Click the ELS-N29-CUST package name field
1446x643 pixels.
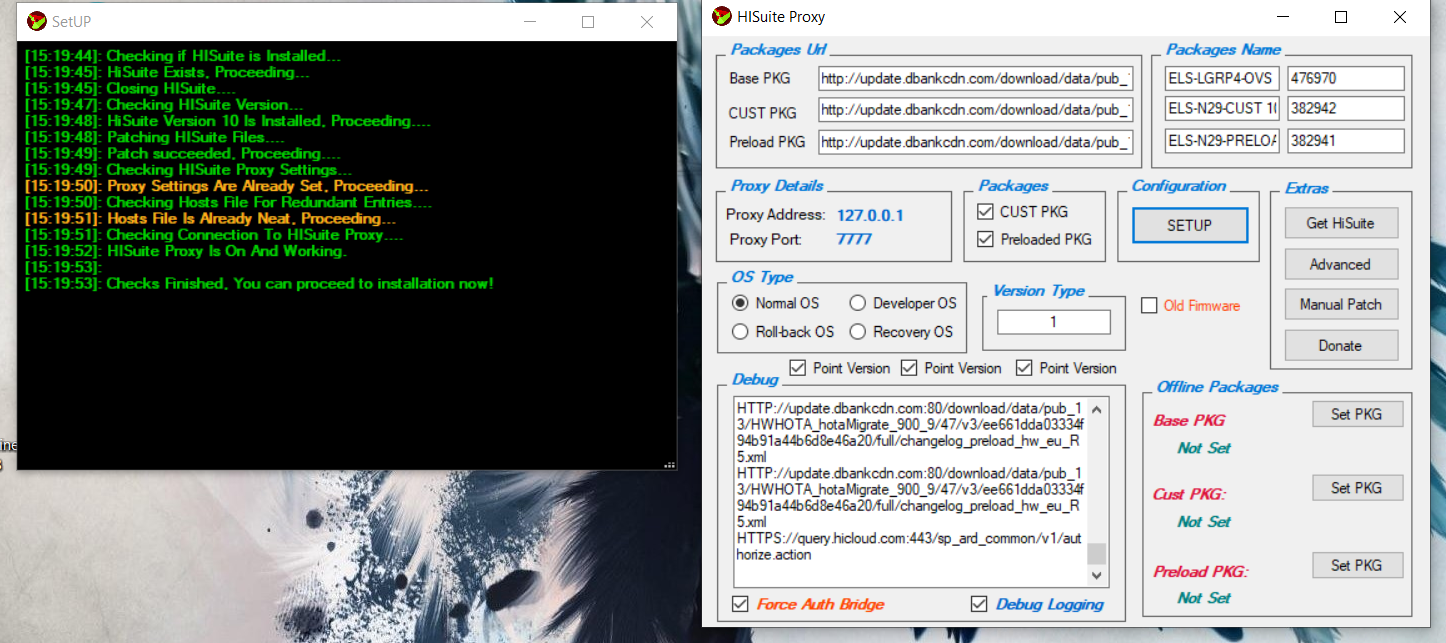coord(1222,109)
